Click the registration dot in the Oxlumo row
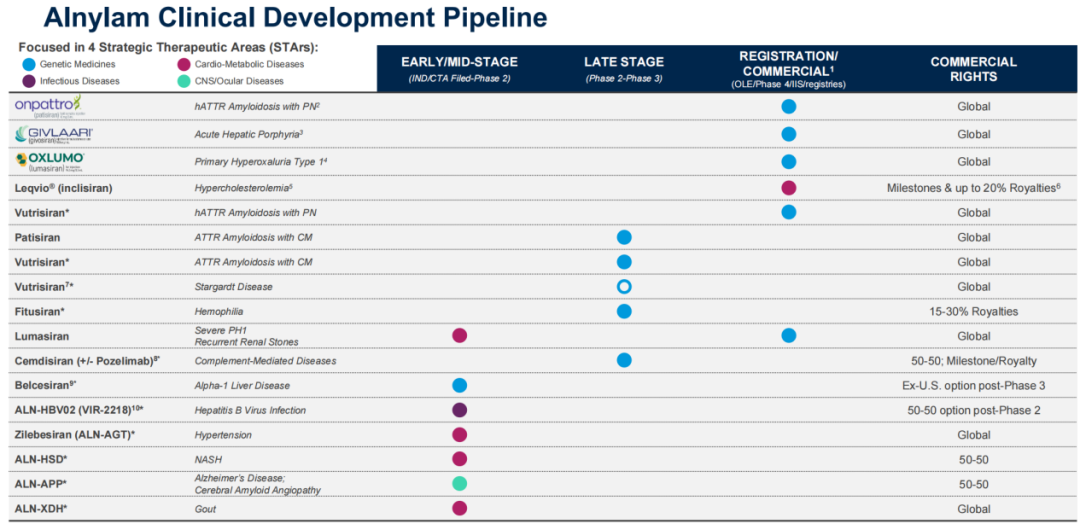This screenshot has width=1080, height=524. [789, 161]
